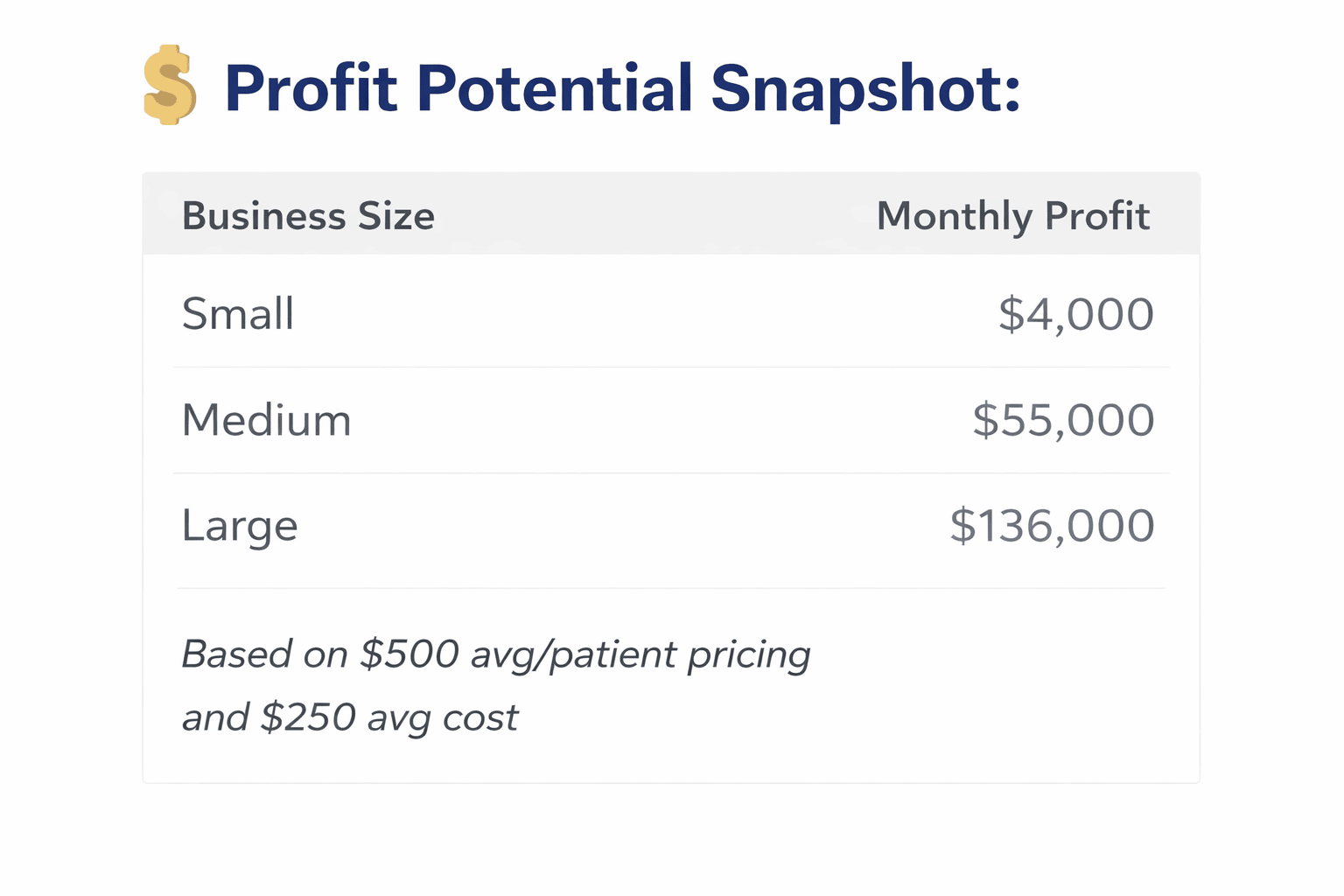Image resolution: width=1344 pixels, height=896 pixels.
Task: Click the $55,000 monthly profit value
Action: pos(1063,420)
